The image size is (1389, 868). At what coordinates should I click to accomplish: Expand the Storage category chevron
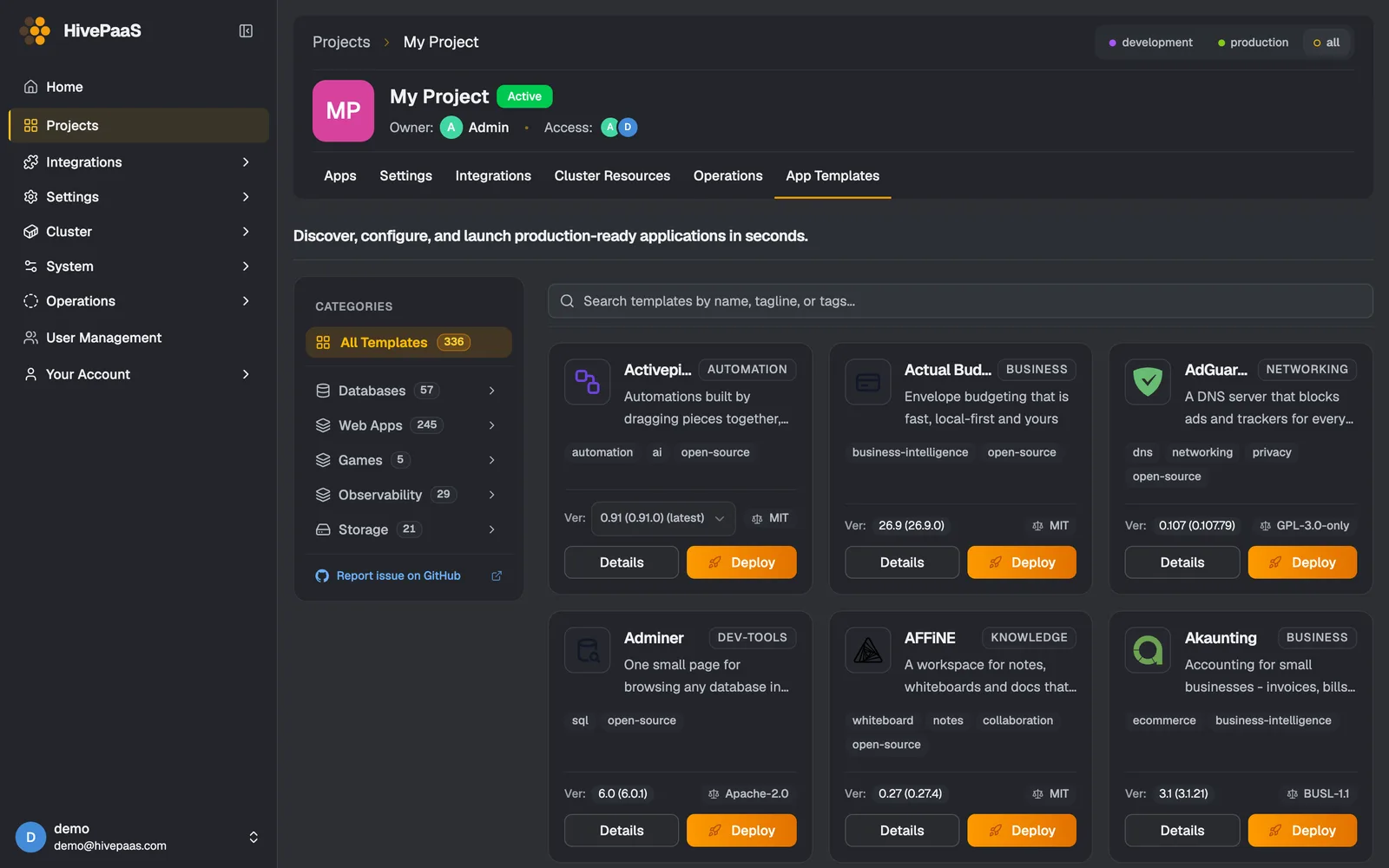pyautogui.click(x=491, y=529)
